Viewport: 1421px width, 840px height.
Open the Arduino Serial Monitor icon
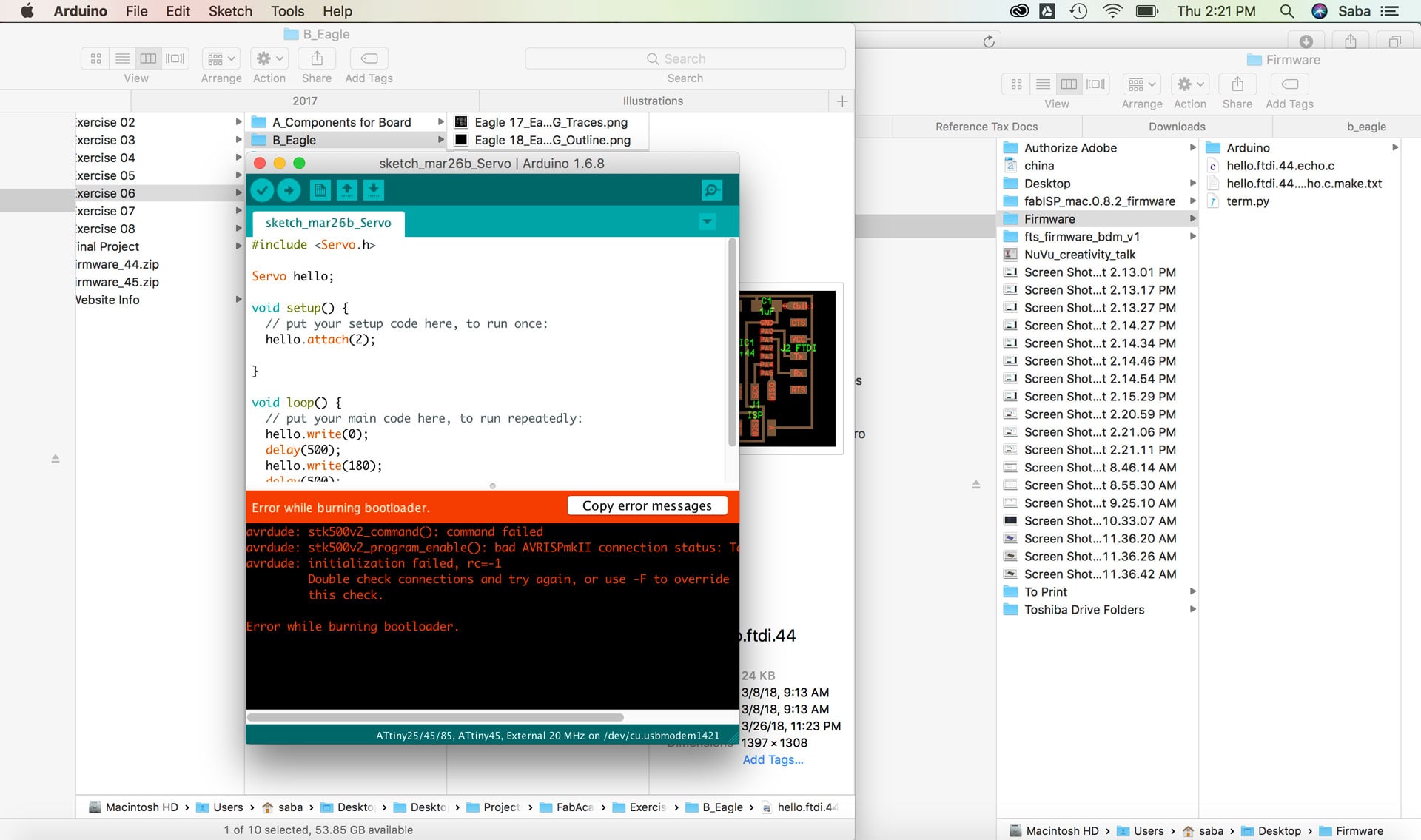pyautogui.click(x=711, y=190)
